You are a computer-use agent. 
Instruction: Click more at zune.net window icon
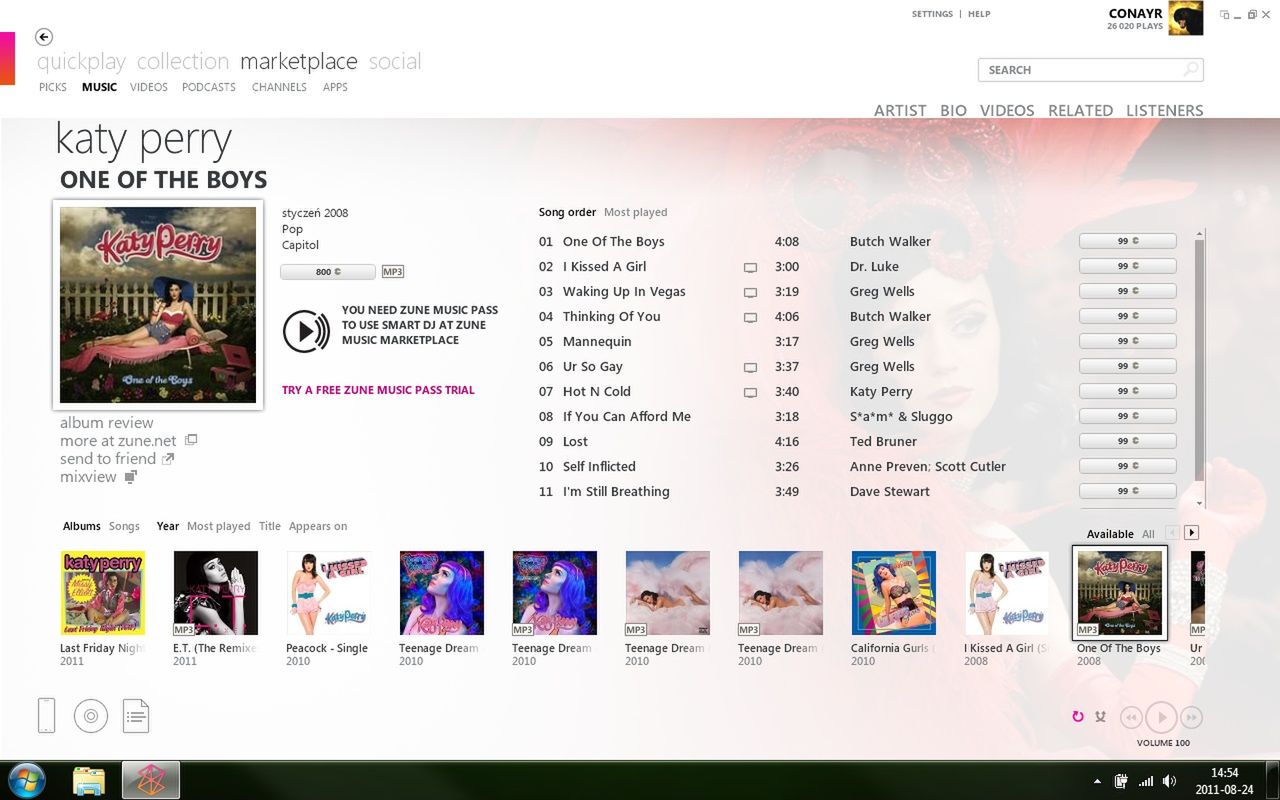(x=191, y=440)
